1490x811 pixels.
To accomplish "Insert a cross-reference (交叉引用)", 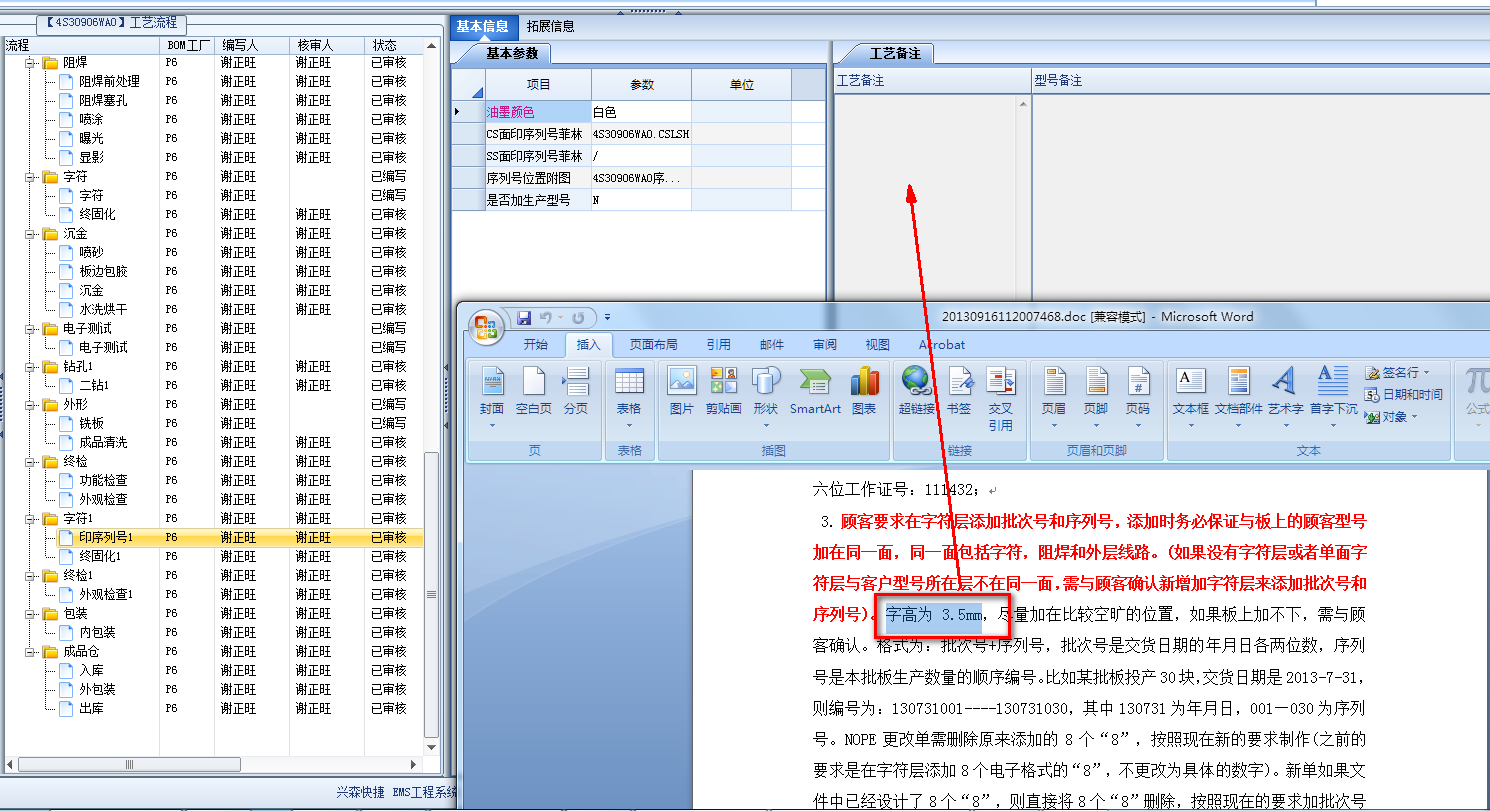I will (1001, 399).
